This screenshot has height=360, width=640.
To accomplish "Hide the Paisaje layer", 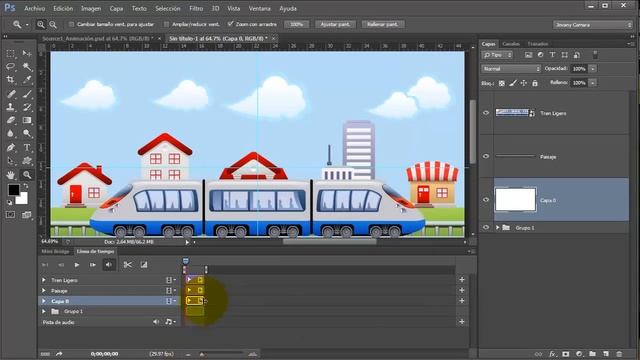I will 486,156.
